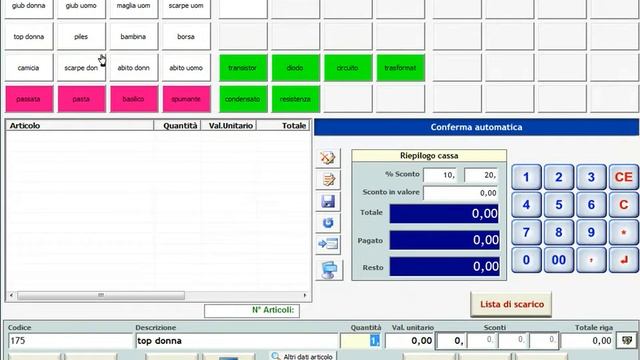Click the Quantità input field

point(361,341)
